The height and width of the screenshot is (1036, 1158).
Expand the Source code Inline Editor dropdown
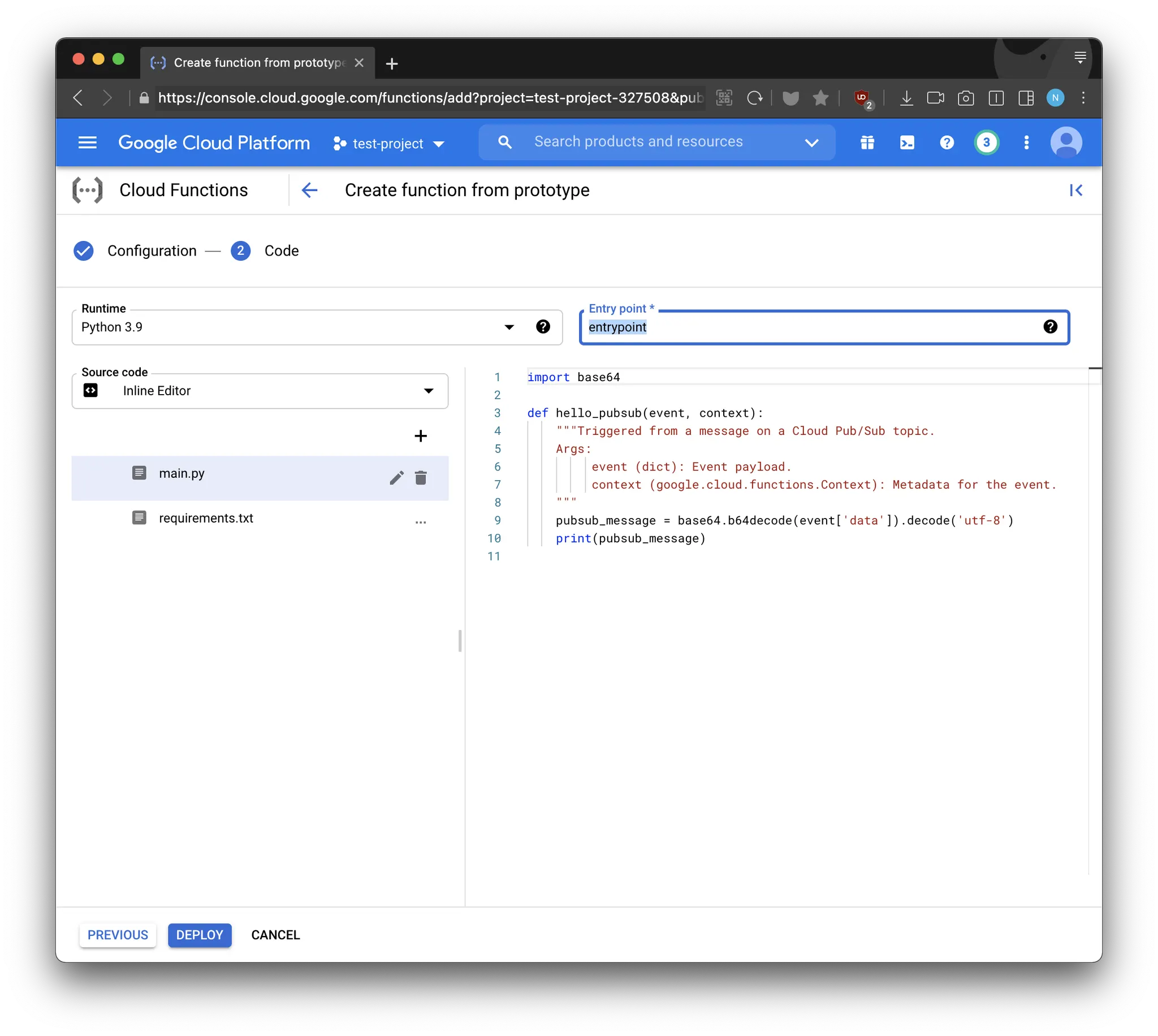tap(260, 391)
